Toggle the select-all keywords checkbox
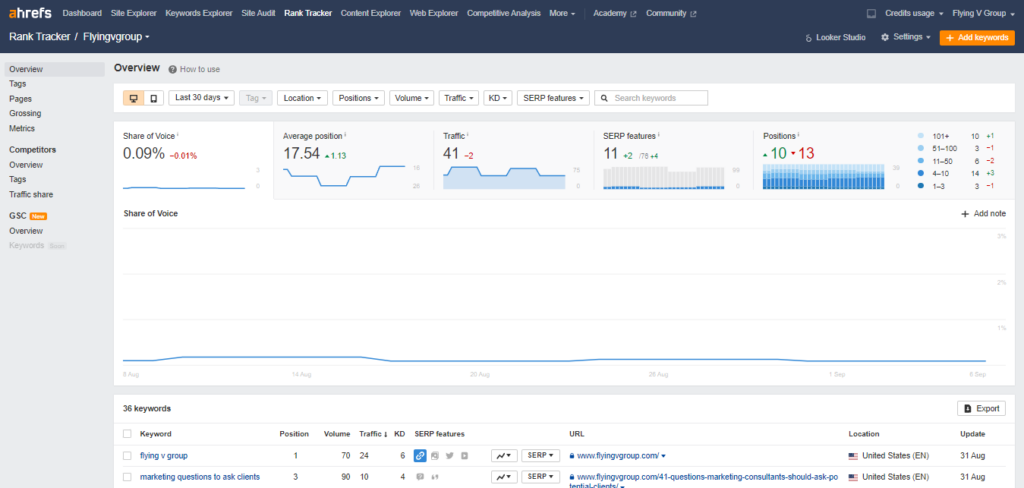The image size is (1024, 488). pos(127,434)
